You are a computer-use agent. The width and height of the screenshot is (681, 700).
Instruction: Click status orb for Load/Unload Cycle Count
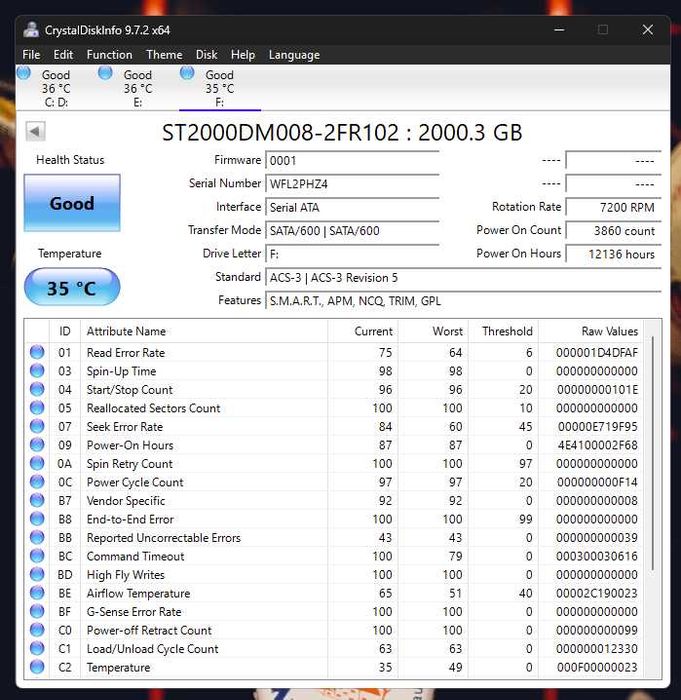(37, 649)
